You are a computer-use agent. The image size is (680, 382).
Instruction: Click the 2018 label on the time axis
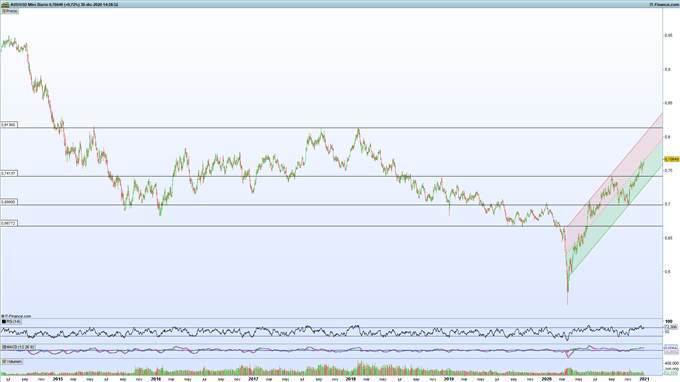pos(351,379)
